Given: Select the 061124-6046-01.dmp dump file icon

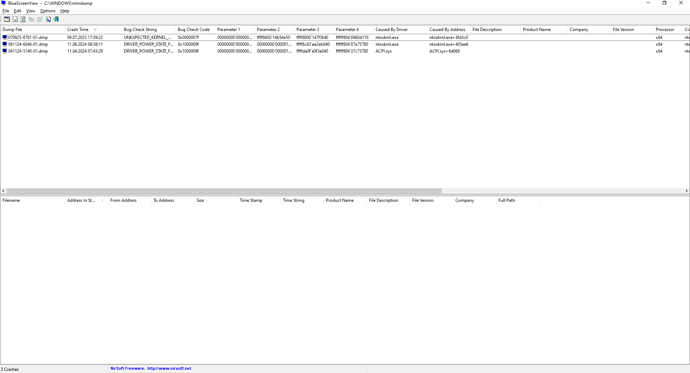Looking at the screenshot, I should [5, 44].
